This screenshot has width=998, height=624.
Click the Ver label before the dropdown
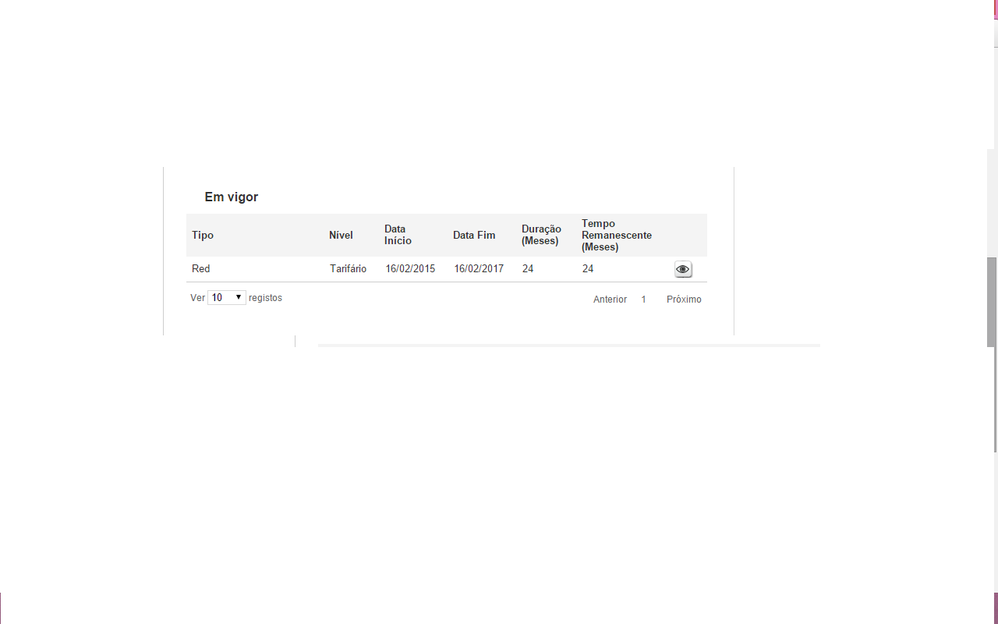(197, 298)
